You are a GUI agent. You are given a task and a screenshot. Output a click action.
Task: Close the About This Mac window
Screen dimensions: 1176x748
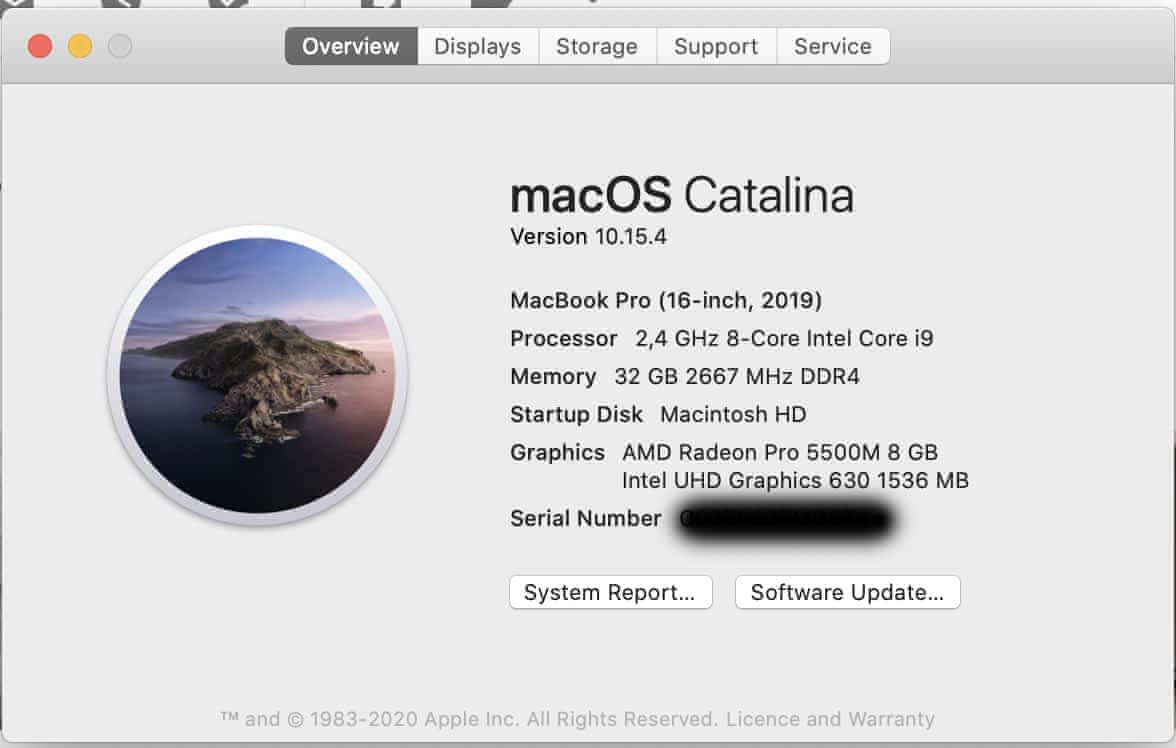click(x=40, y=46)
